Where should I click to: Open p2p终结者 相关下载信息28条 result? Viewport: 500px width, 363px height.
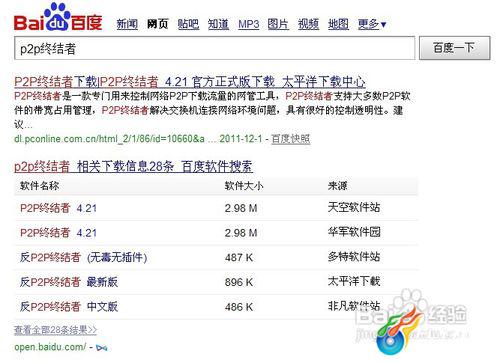[133, 166]
